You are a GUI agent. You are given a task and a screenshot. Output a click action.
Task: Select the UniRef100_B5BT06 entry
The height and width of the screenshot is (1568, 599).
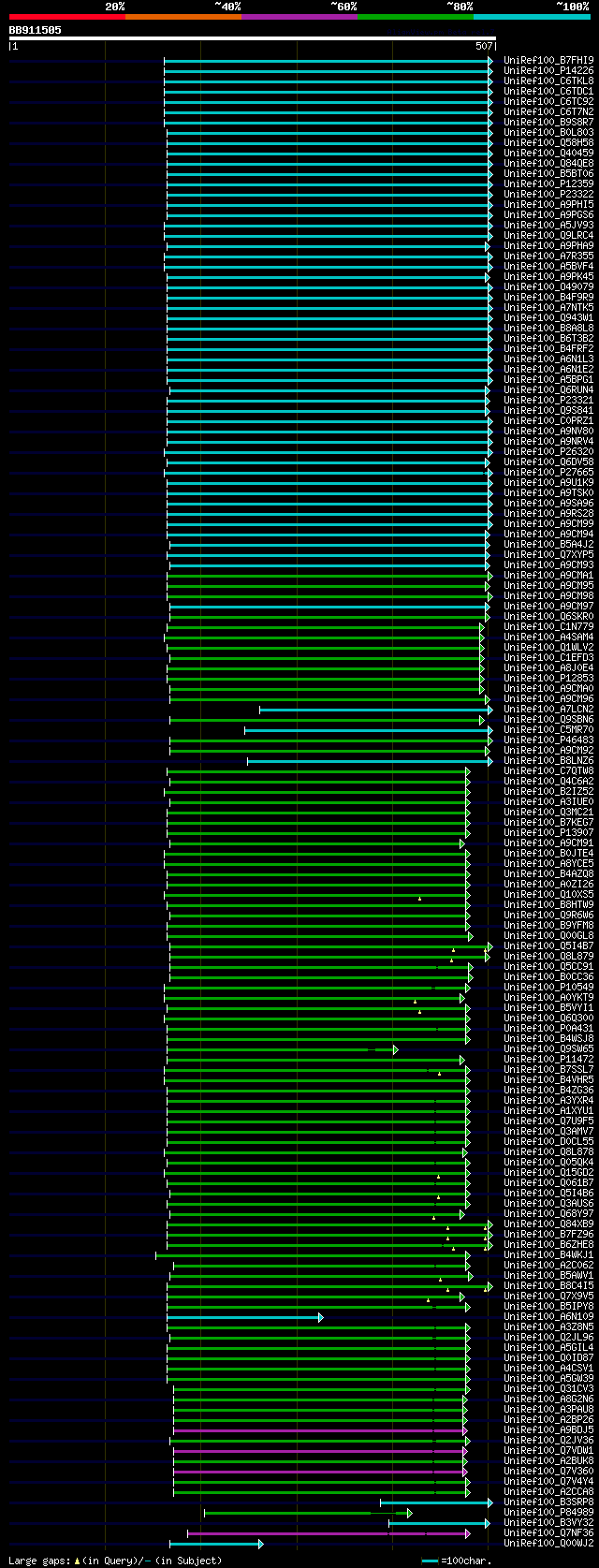click(x=548, y=173)
